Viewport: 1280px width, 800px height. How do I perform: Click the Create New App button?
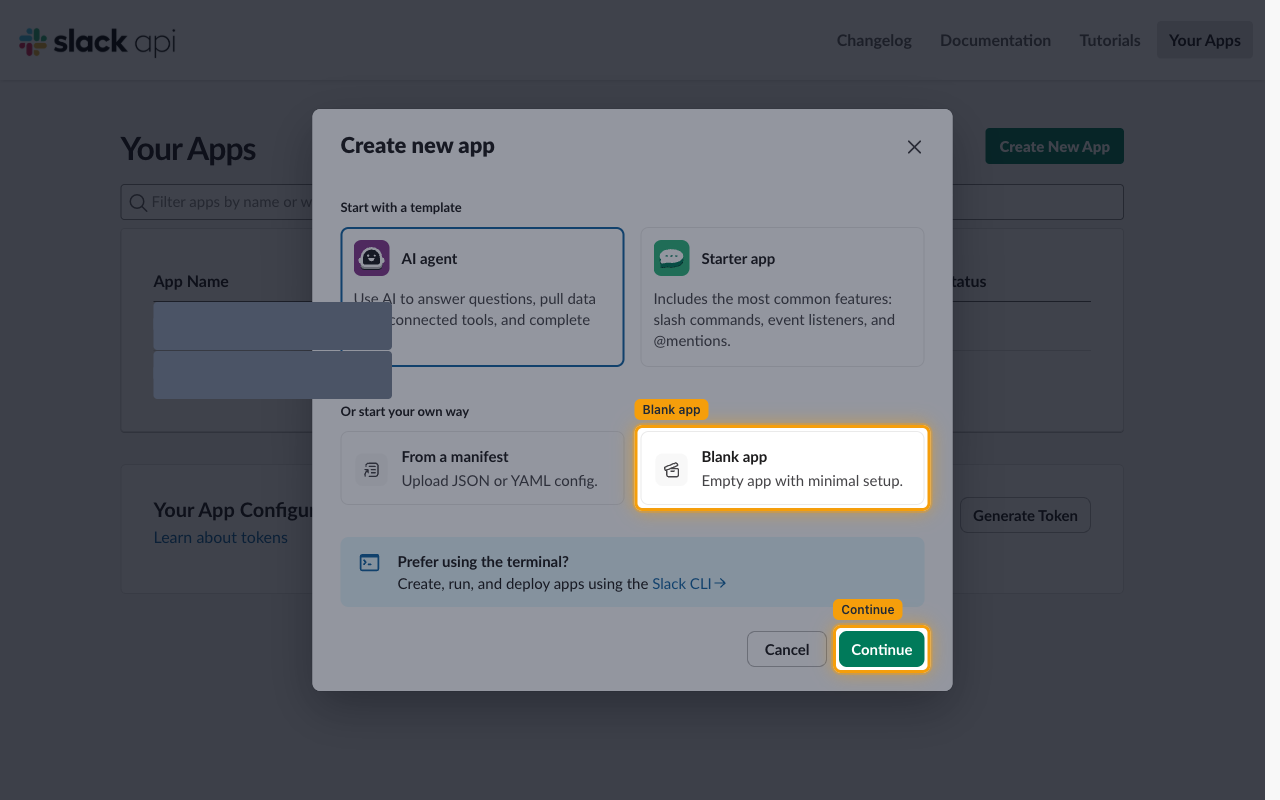(1055, 146)
